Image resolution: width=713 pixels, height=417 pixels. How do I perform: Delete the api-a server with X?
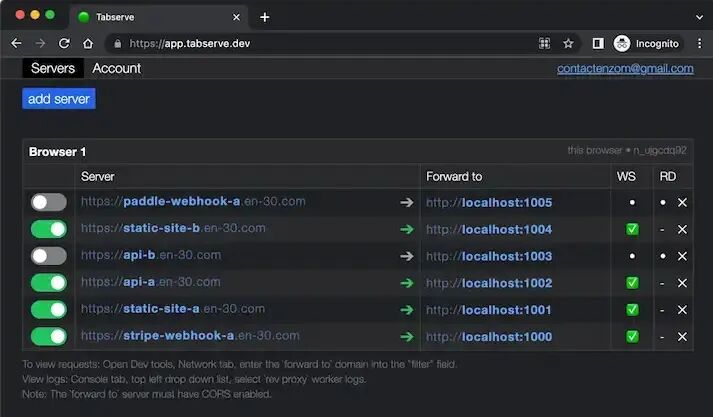682,283
